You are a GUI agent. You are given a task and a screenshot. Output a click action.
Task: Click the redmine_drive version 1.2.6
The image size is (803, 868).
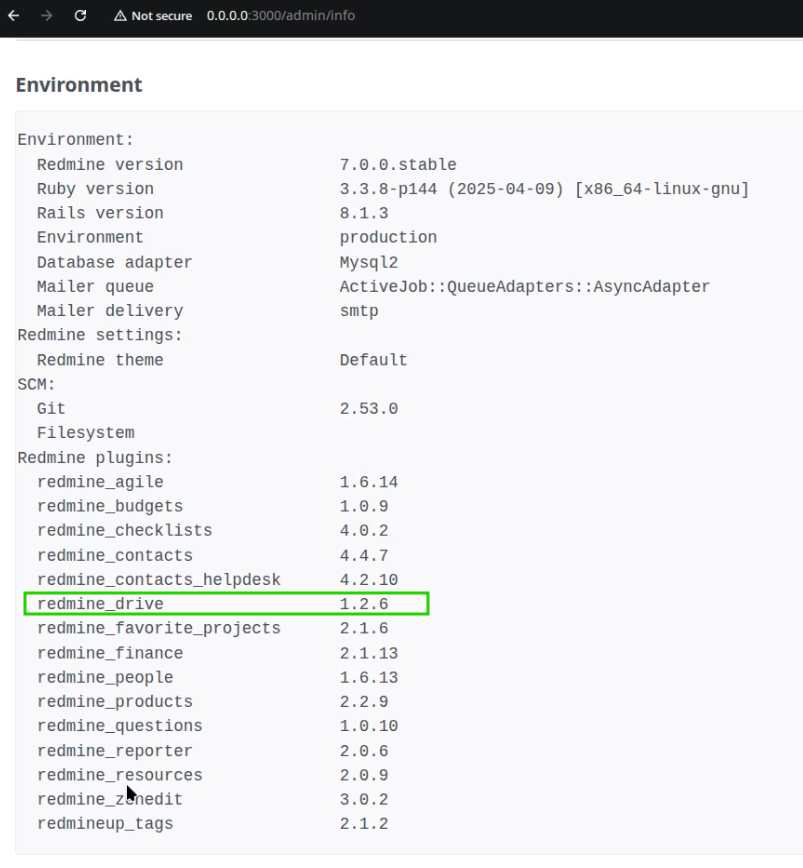[364, 604]
